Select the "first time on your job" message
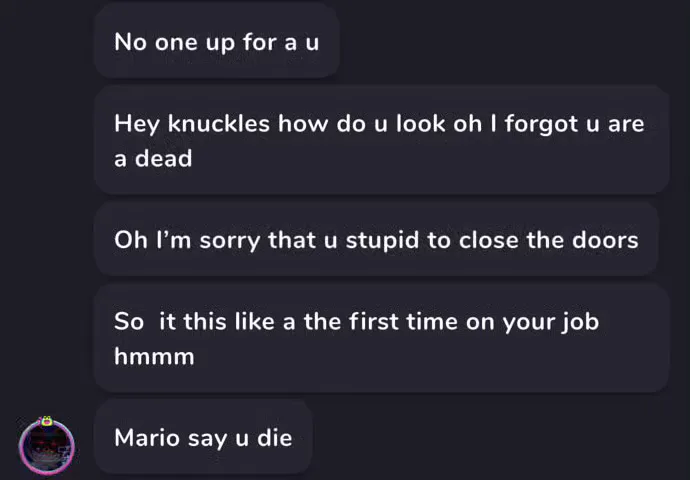 [x=380, y=338]
